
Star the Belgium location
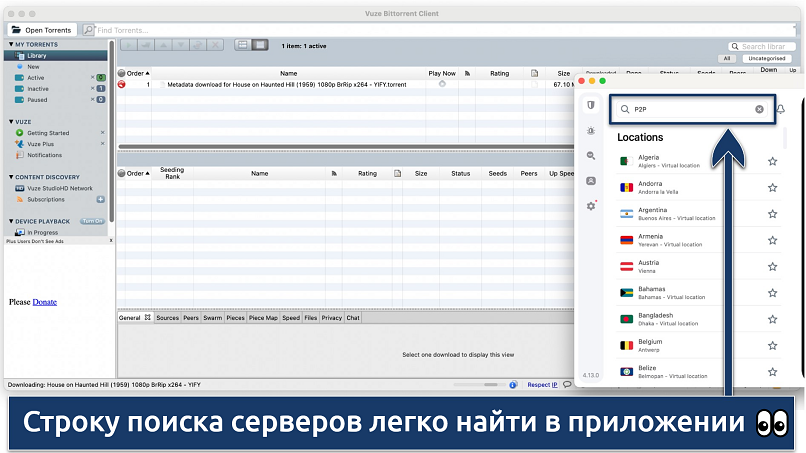point(772,345)
